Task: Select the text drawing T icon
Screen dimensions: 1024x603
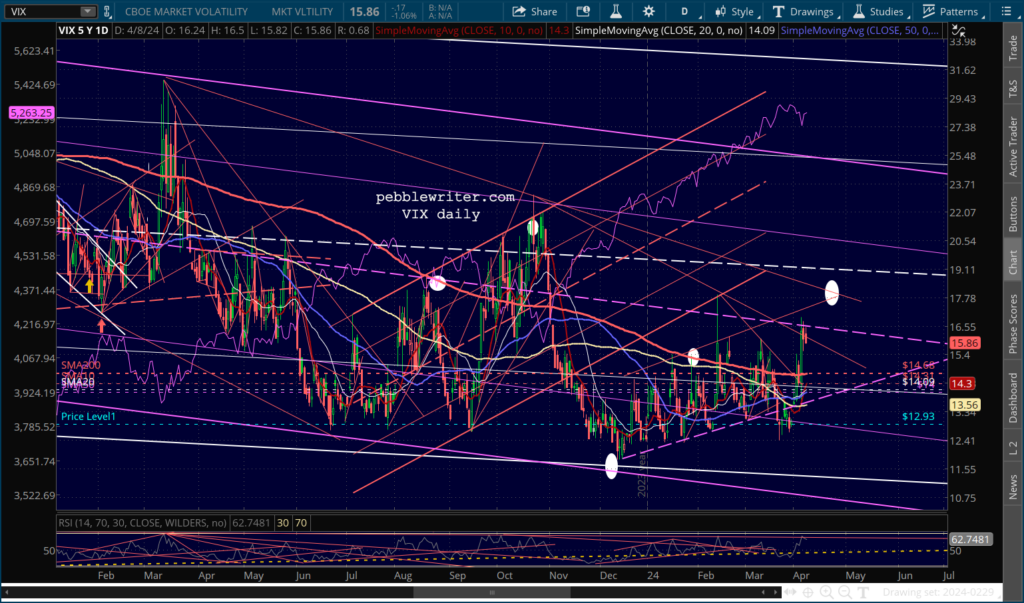Action: pos(863,593)
